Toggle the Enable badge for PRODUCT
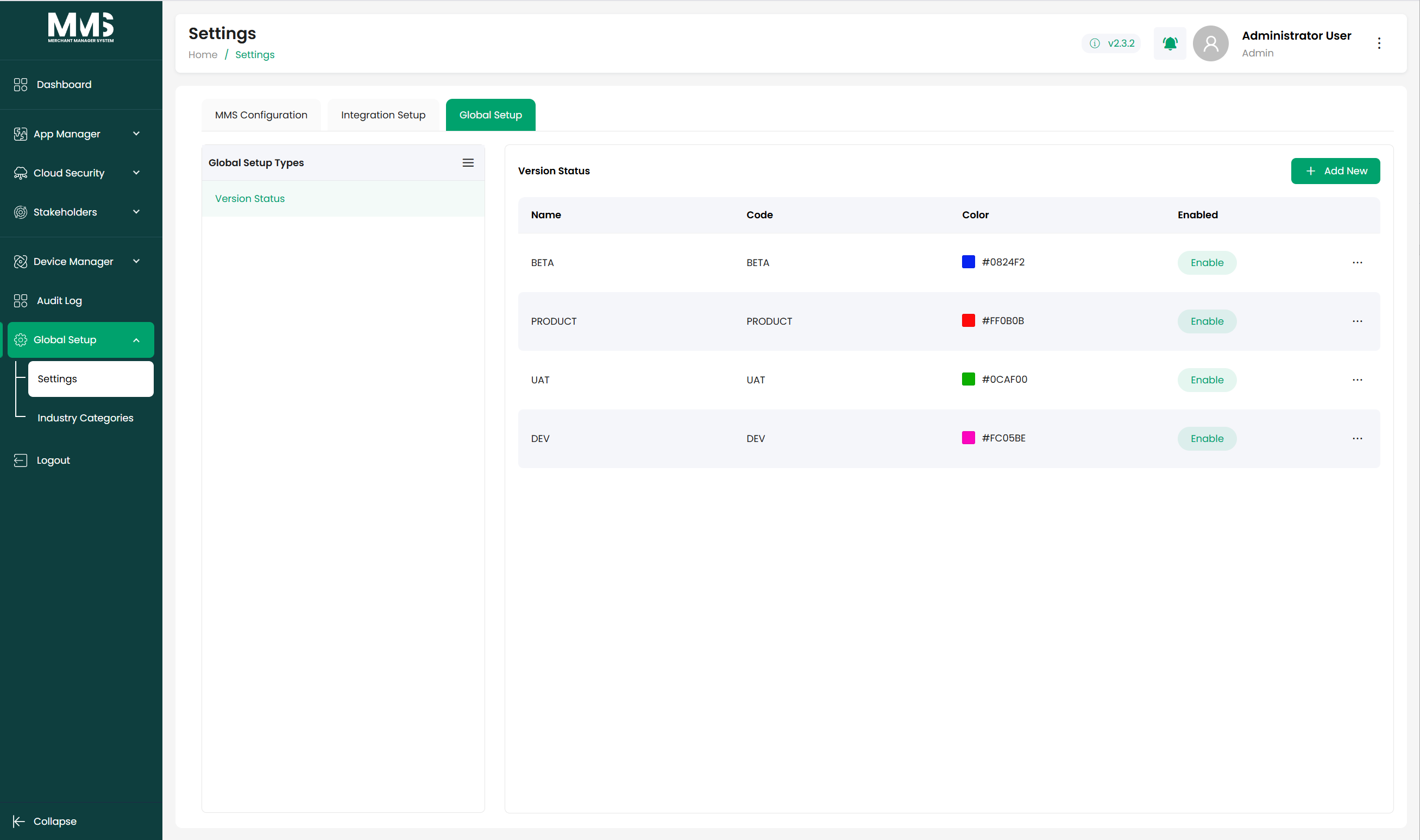1420x840 pixels. [x=1207, y=321]
